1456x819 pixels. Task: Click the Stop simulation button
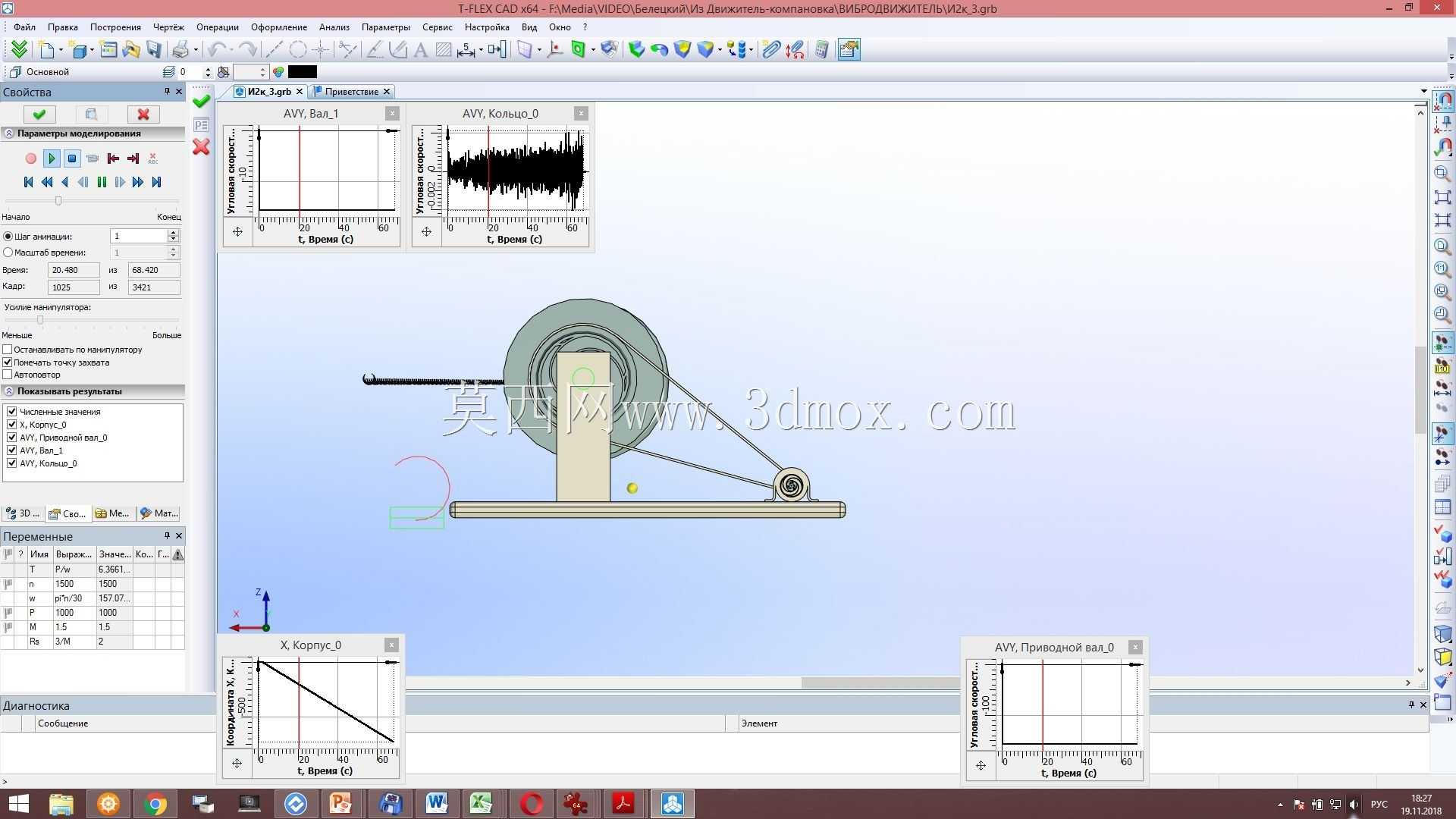coord(72,158)
